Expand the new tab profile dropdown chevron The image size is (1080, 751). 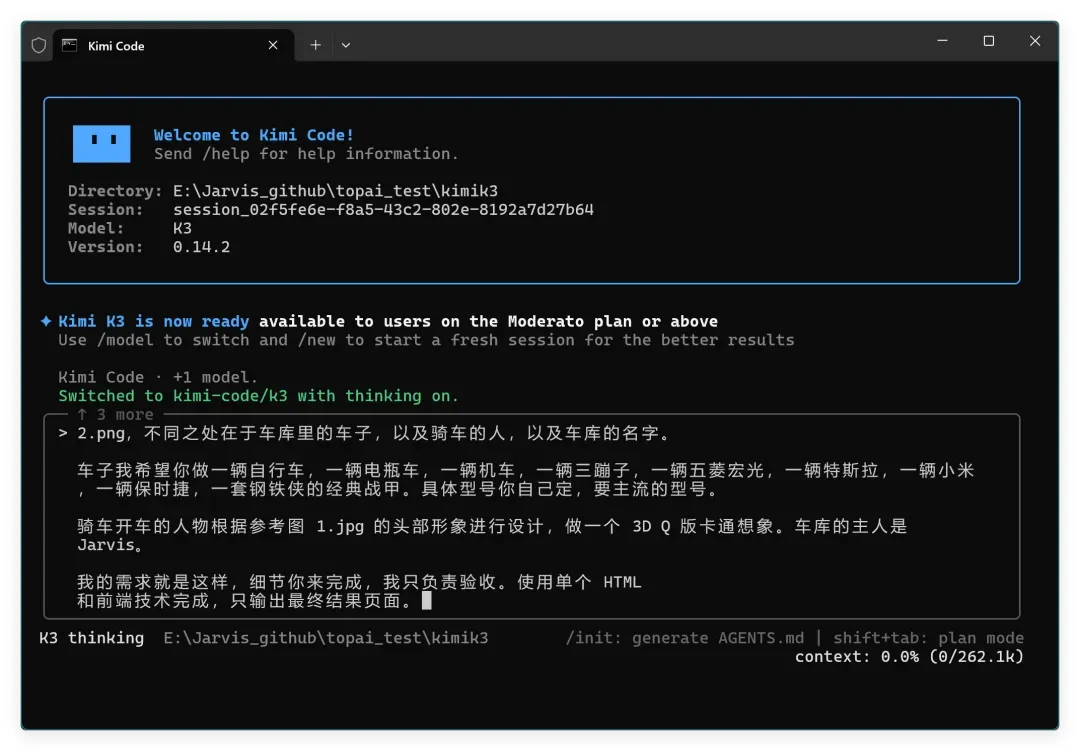(346, 45)
